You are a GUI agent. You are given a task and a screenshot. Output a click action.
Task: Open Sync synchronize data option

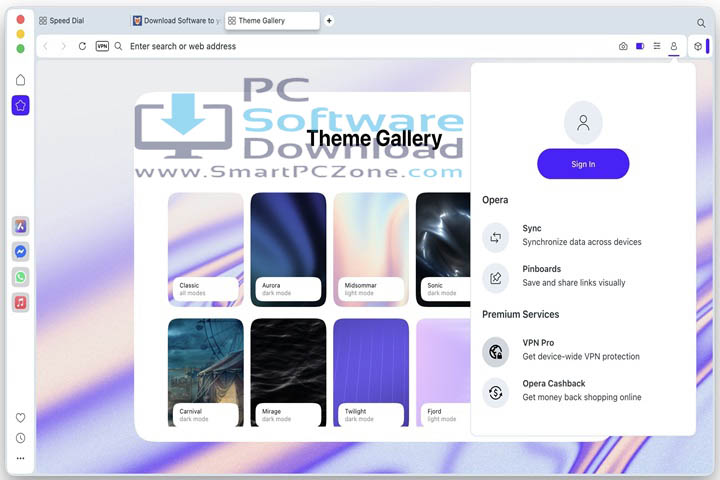[583, 235]
